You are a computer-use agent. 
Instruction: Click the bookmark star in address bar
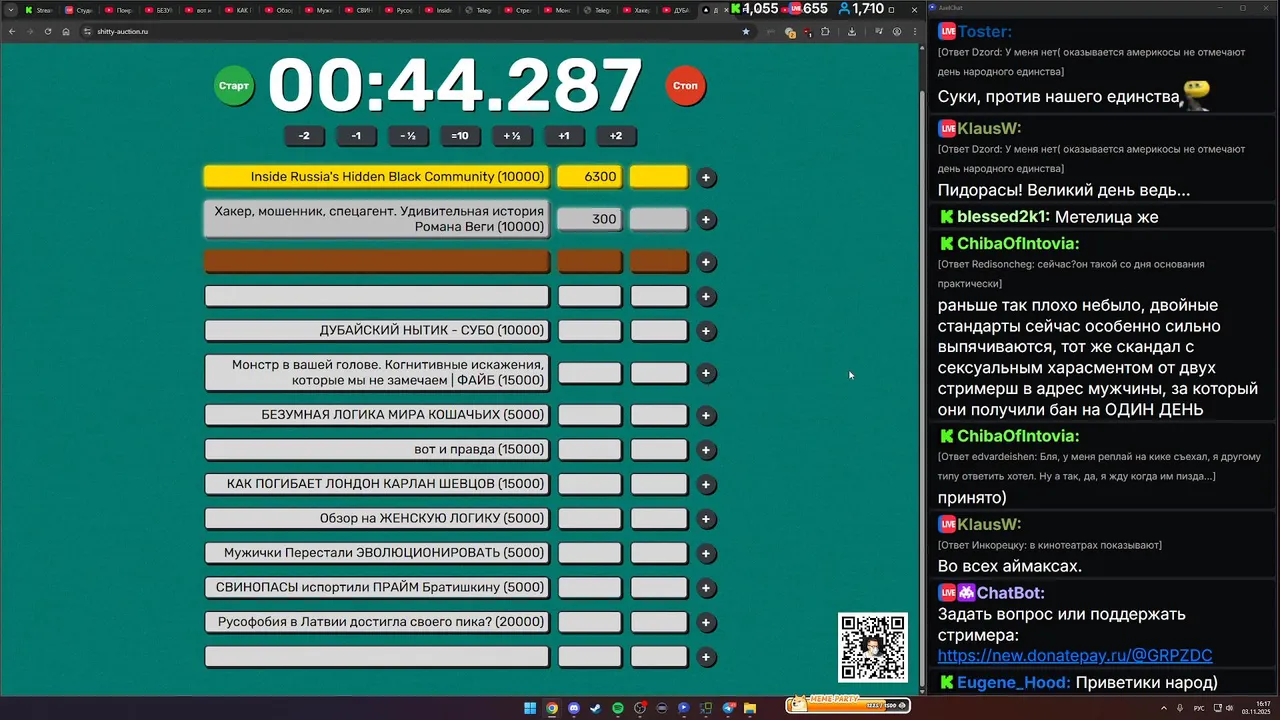745,31
